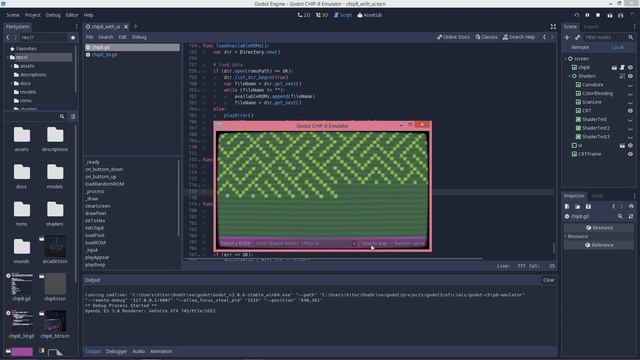Open chip8 node's scene instance icon
640x360 pixels.
(614, 67)
